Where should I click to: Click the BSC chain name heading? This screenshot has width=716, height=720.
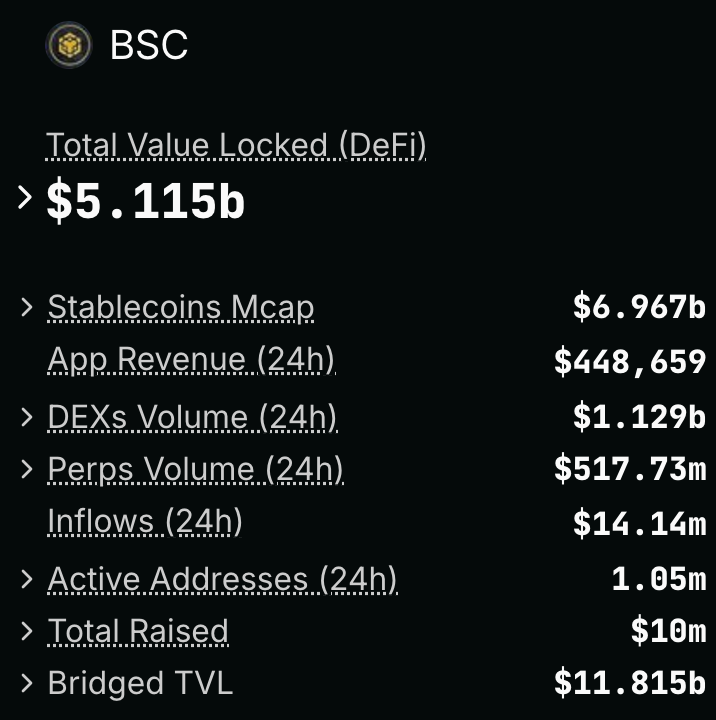pos(149,45)
